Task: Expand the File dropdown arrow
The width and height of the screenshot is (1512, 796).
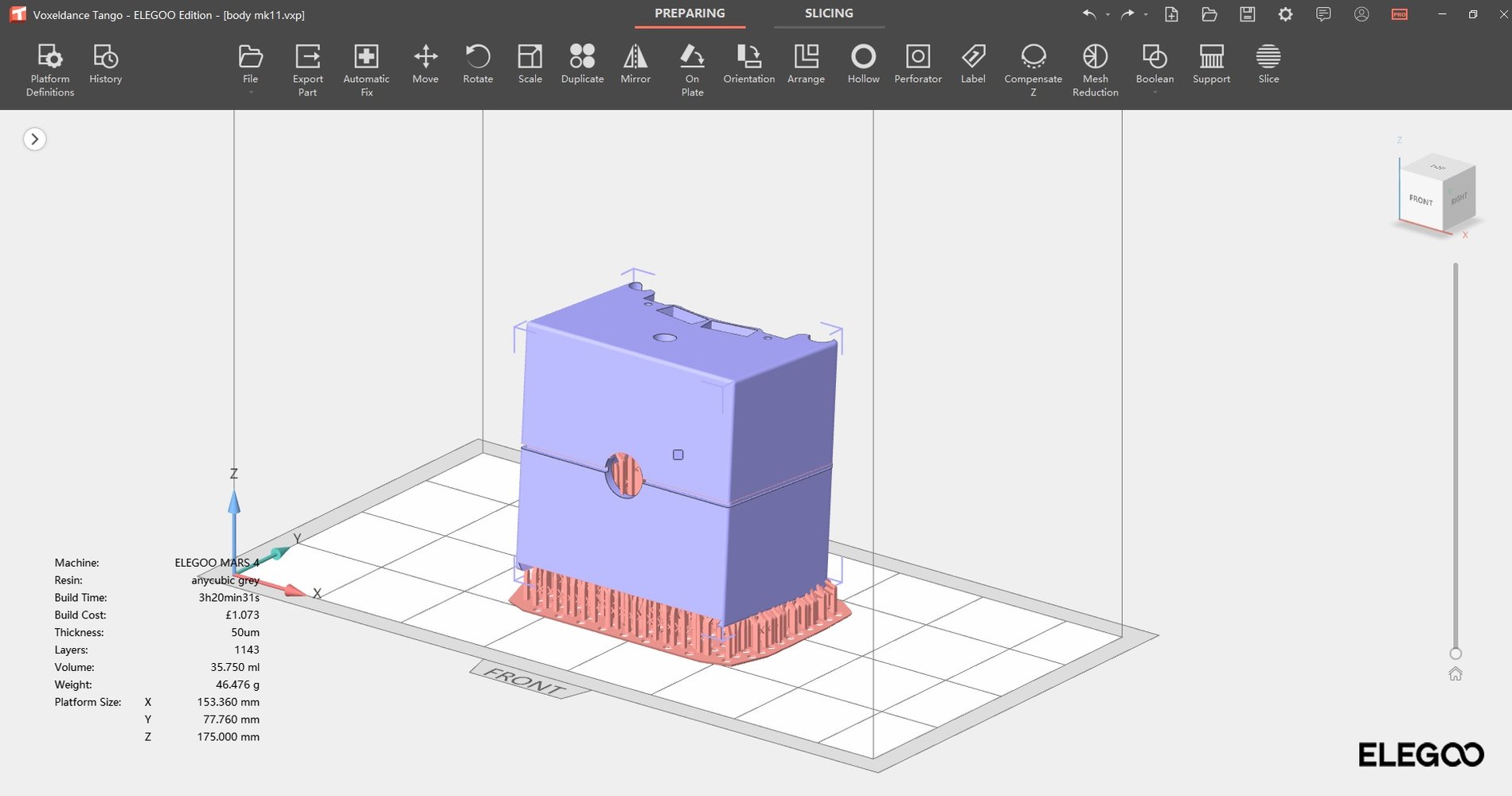Action: (251, 93)
